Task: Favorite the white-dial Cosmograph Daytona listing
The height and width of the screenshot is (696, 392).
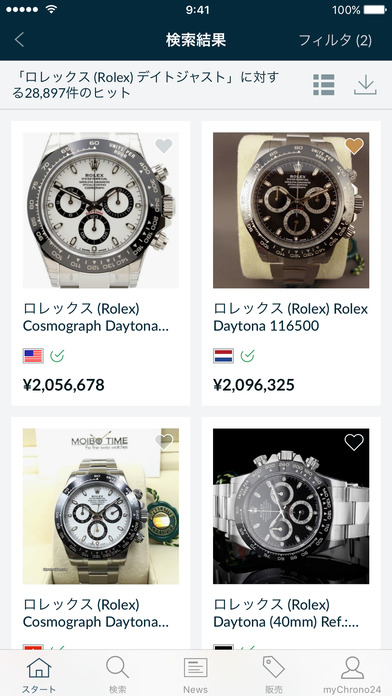Action: tap(164, 146)
